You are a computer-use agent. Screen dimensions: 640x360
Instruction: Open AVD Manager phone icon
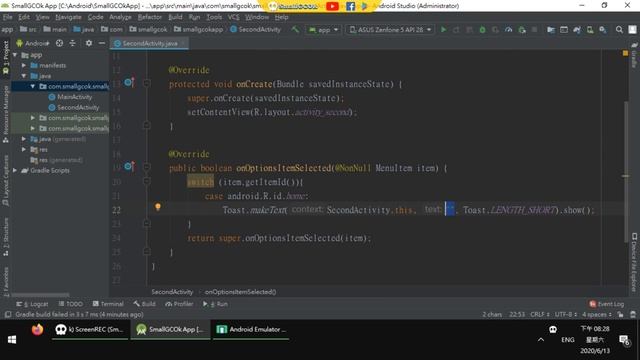click(x=590, y=30)
